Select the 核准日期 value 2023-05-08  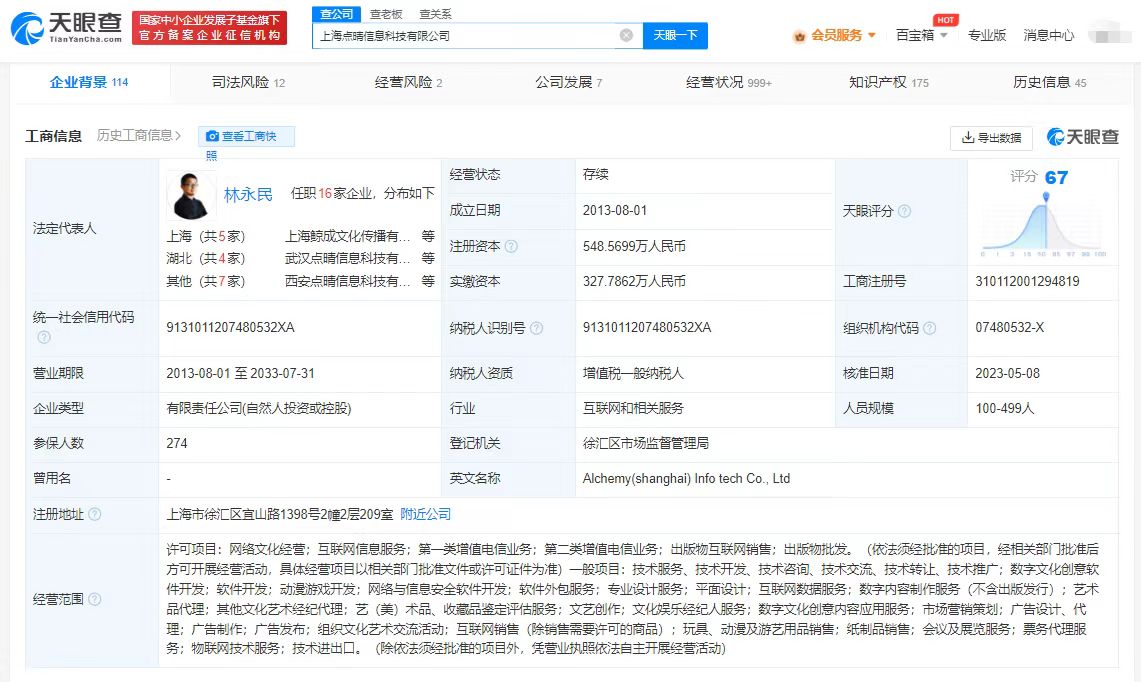pyautogui.click(x=1008, y=373)
